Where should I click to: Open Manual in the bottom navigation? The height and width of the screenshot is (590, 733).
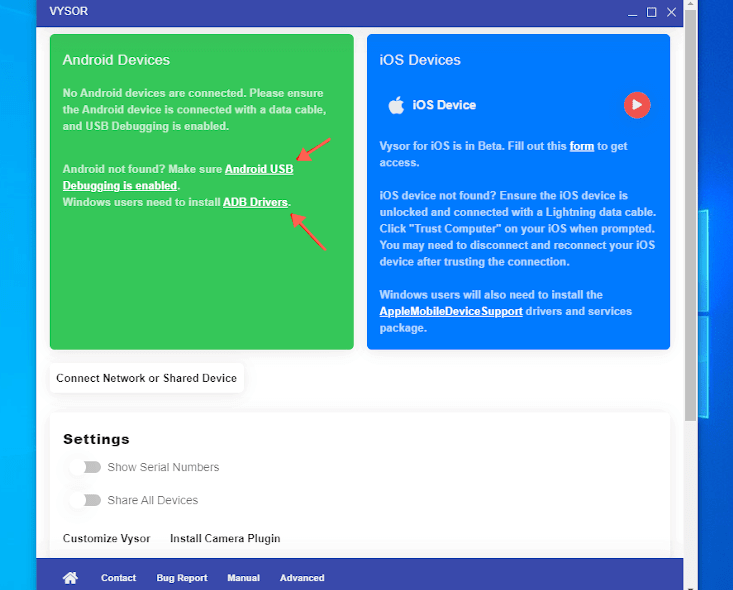(244, 578)
